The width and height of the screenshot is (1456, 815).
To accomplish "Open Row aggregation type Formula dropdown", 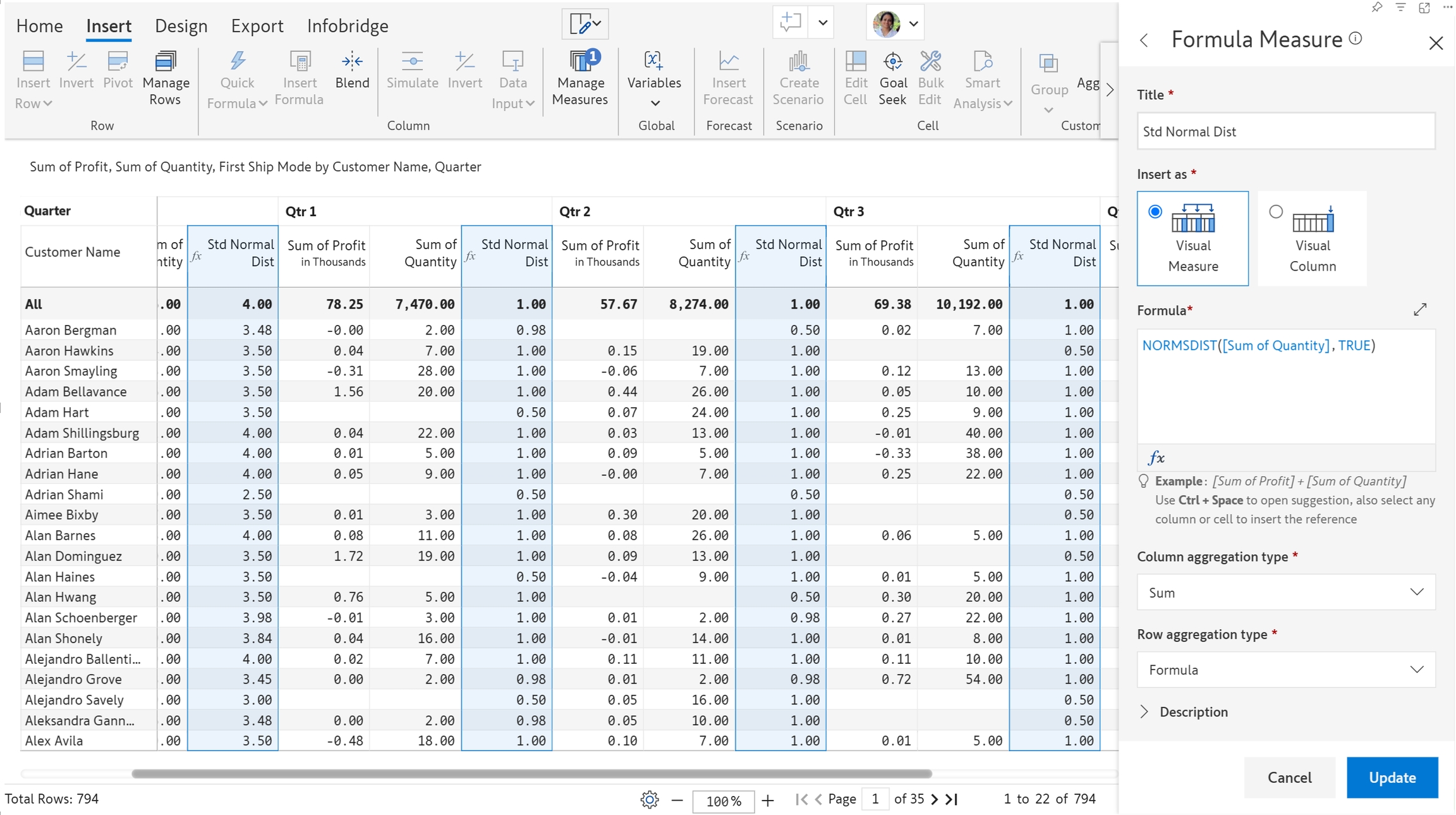I will pos(1285,670).
